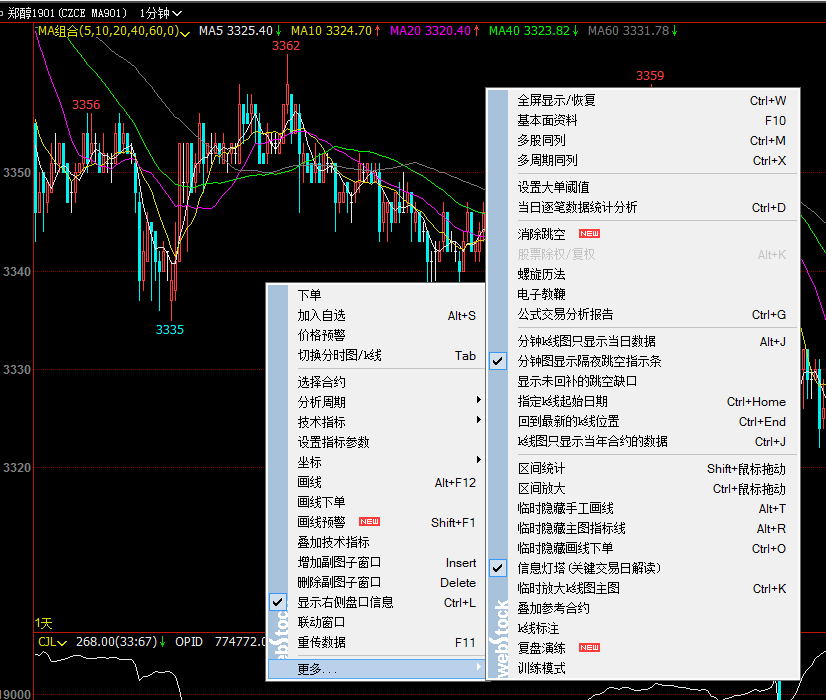Open the 1分钟 period dropdown
This screenshot has height=700, width=826.
pos(161,13)
